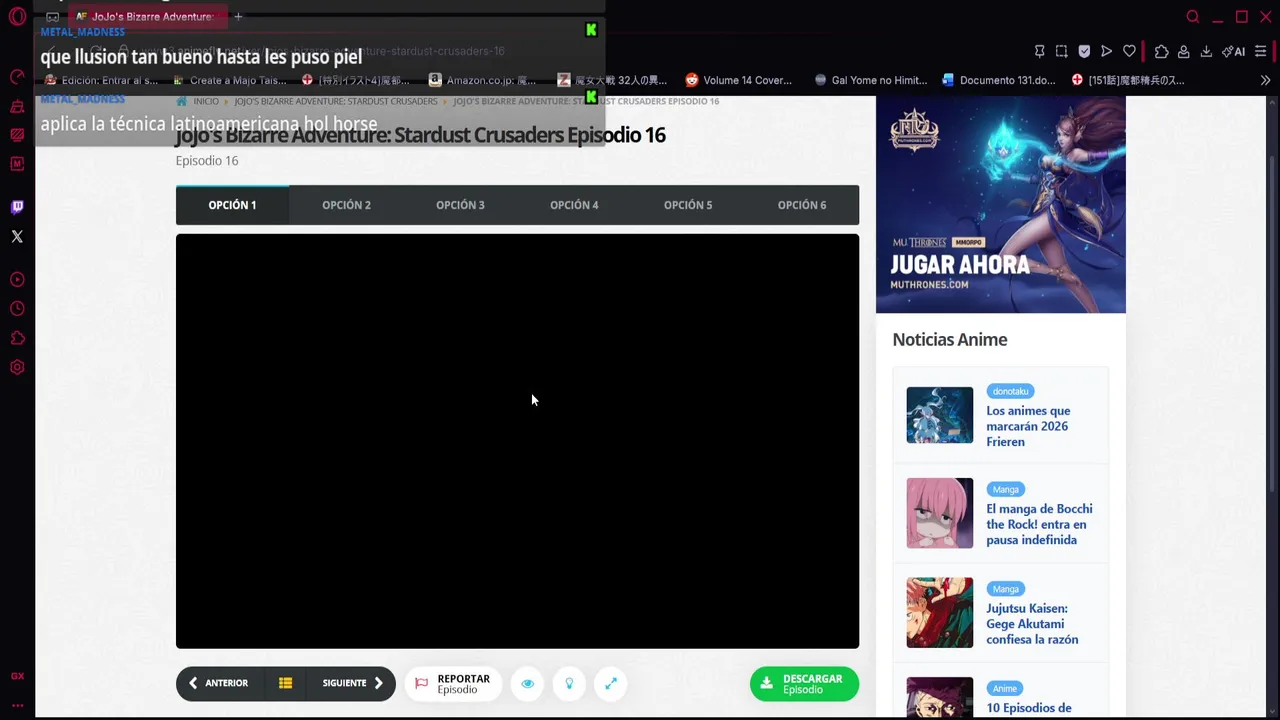Select OPCIÓN 1 video source tab

232,205
